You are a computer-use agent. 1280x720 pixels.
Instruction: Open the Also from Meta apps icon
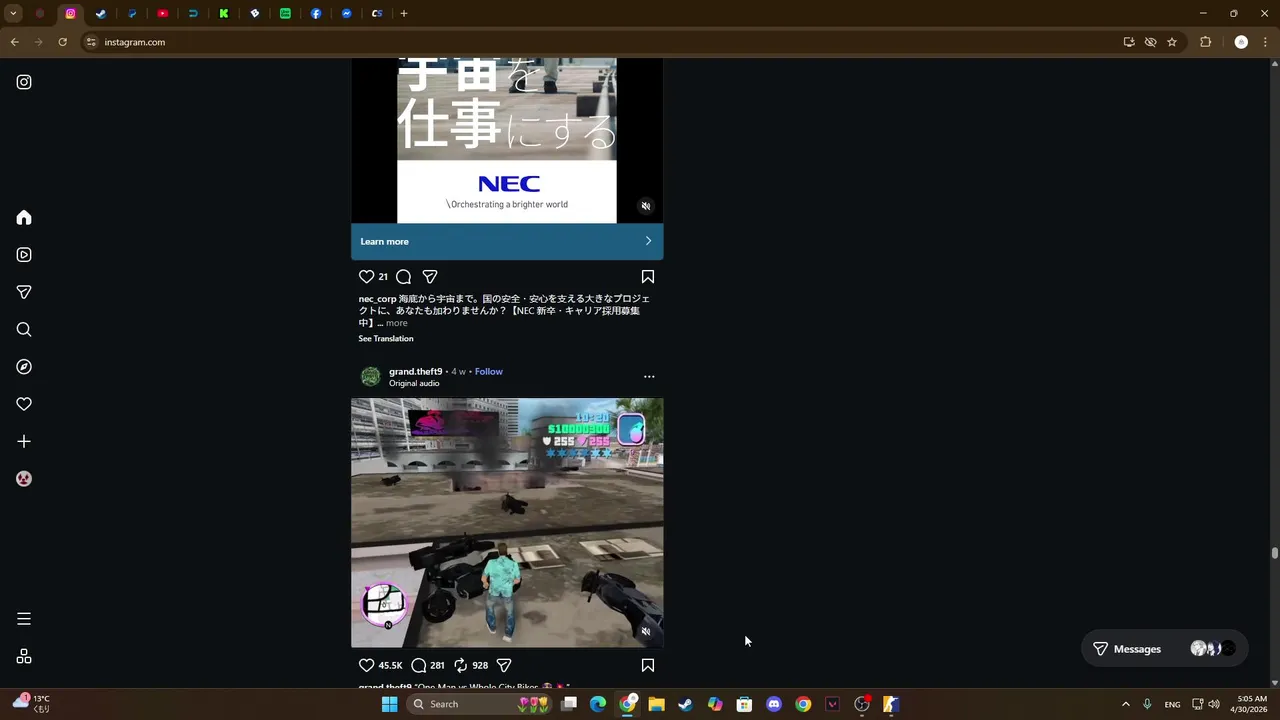pyautogui.click(x=24, y=657)
